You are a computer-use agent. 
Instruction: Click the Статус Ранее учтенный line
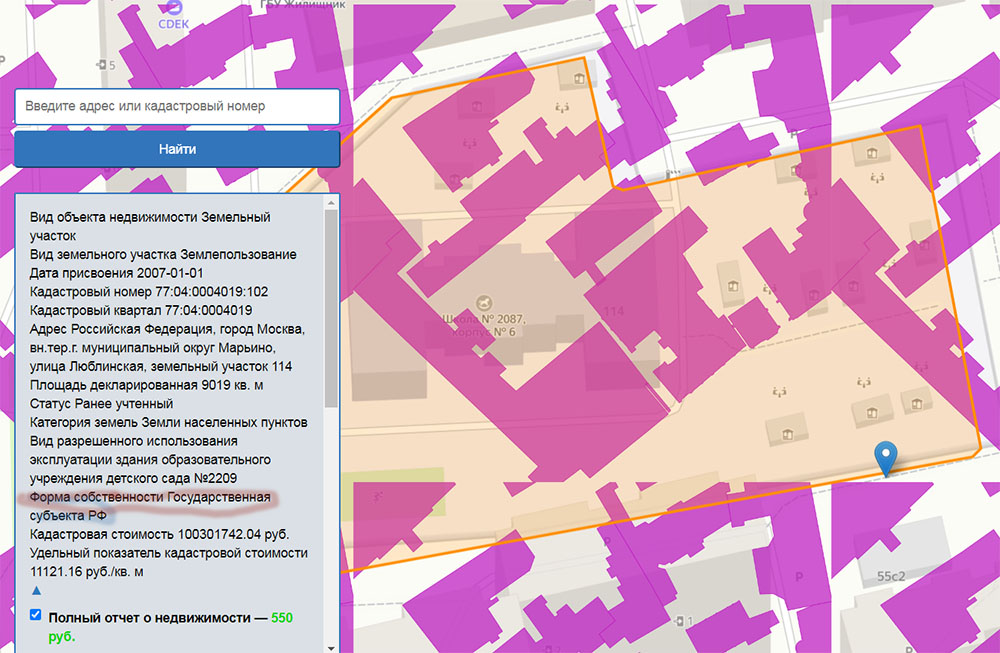pos(101,404)
